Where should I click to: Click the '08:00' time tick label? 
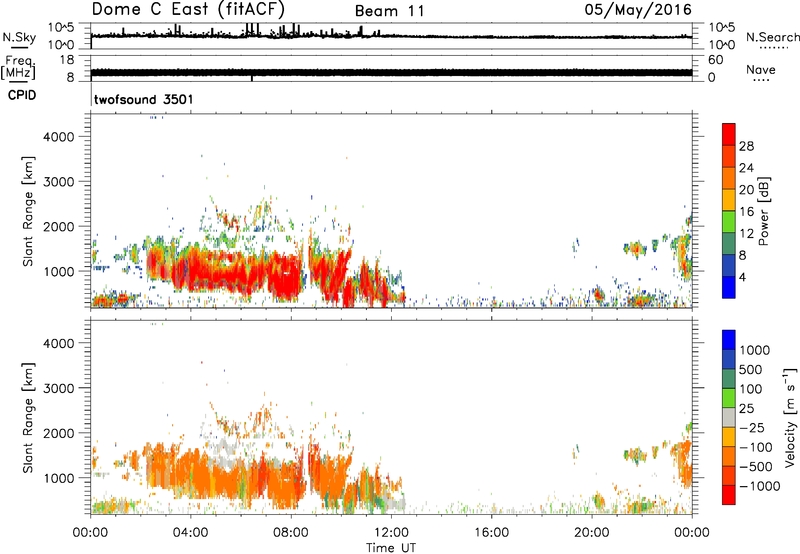point(291,533)
